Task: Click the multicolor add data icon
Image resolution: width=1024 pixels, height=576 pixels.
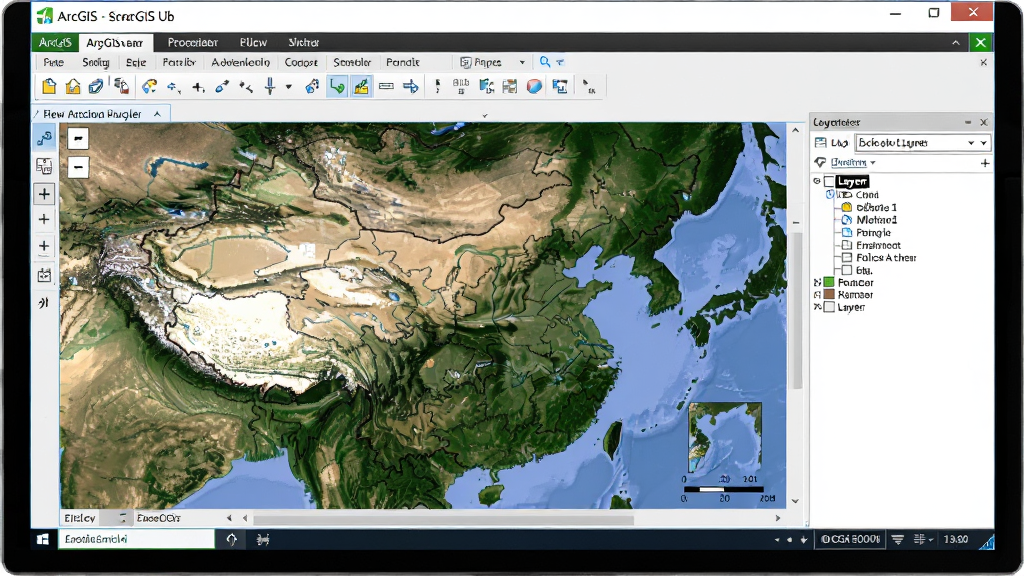Action: (x=150, y=86)
